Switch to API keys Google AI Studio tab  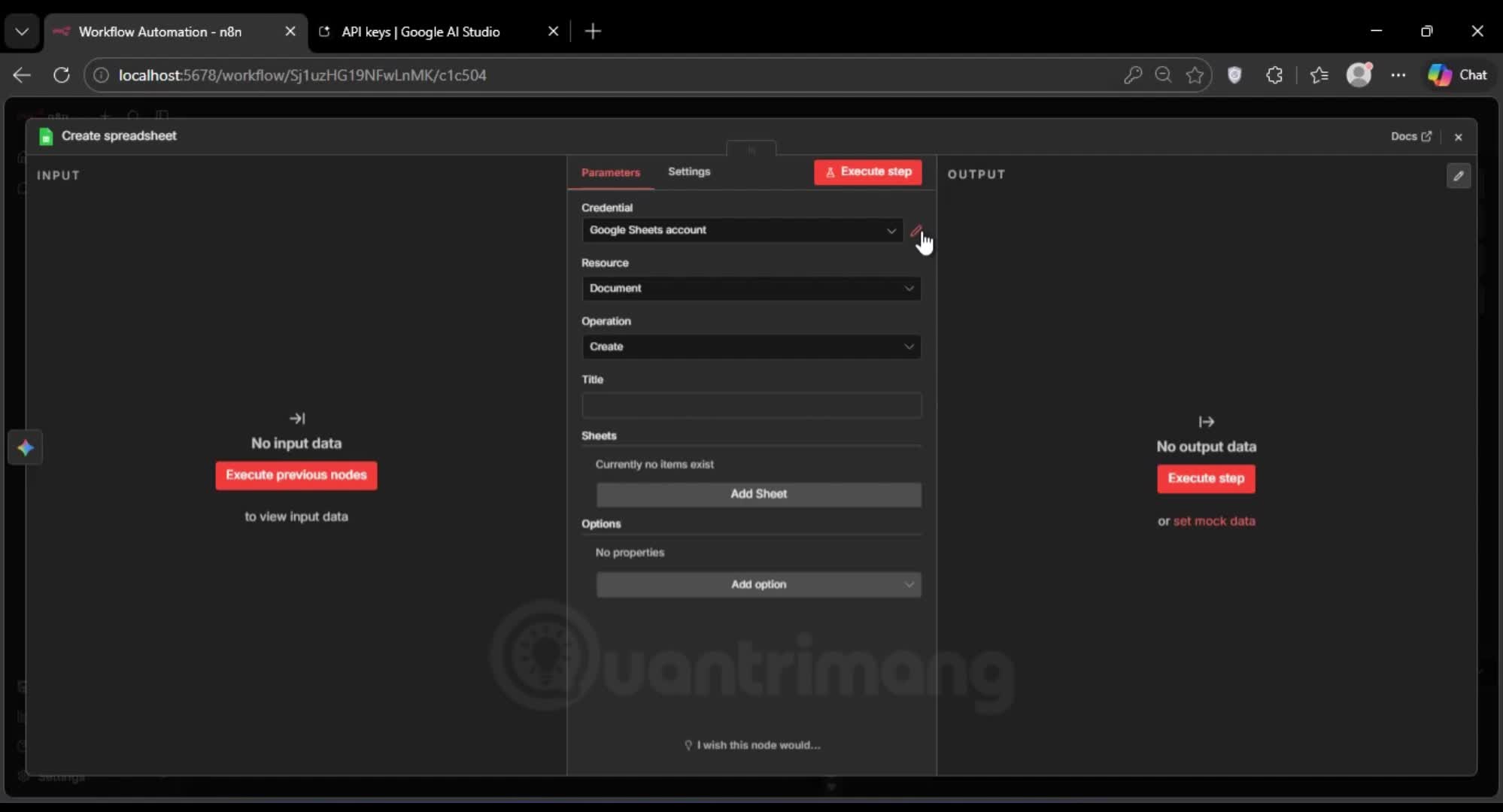pos(421,32)
